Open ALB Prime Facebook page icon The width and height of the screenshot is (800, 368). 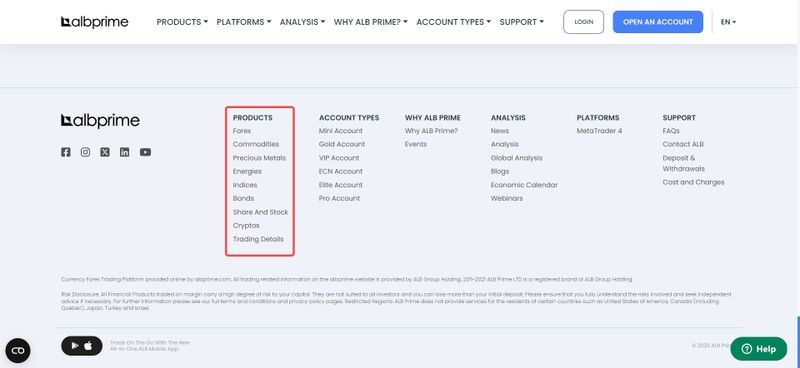[x=66, y=152]
